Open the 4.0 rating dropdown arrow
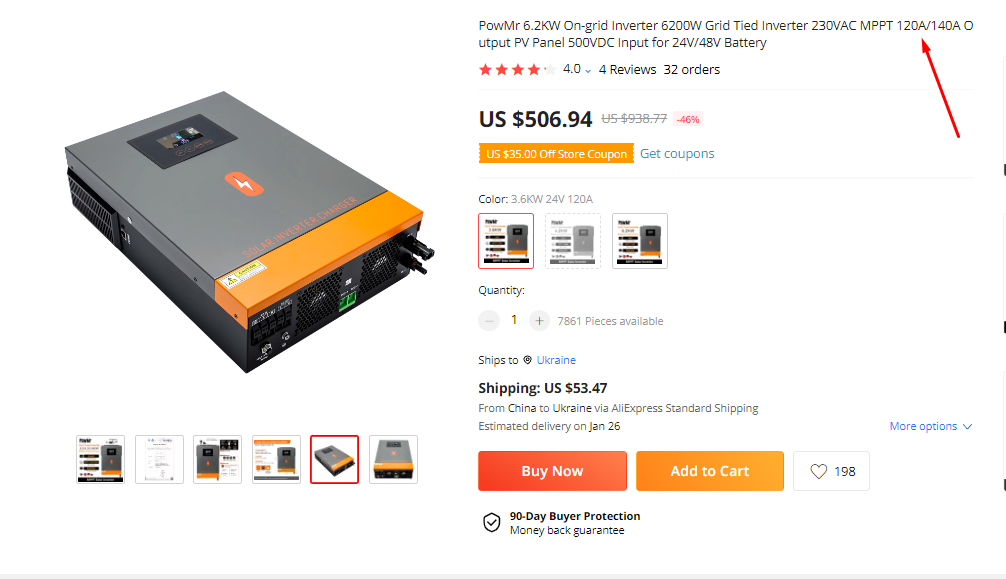This screenshot has width=1006, height=579. click(x=588, y=71)
